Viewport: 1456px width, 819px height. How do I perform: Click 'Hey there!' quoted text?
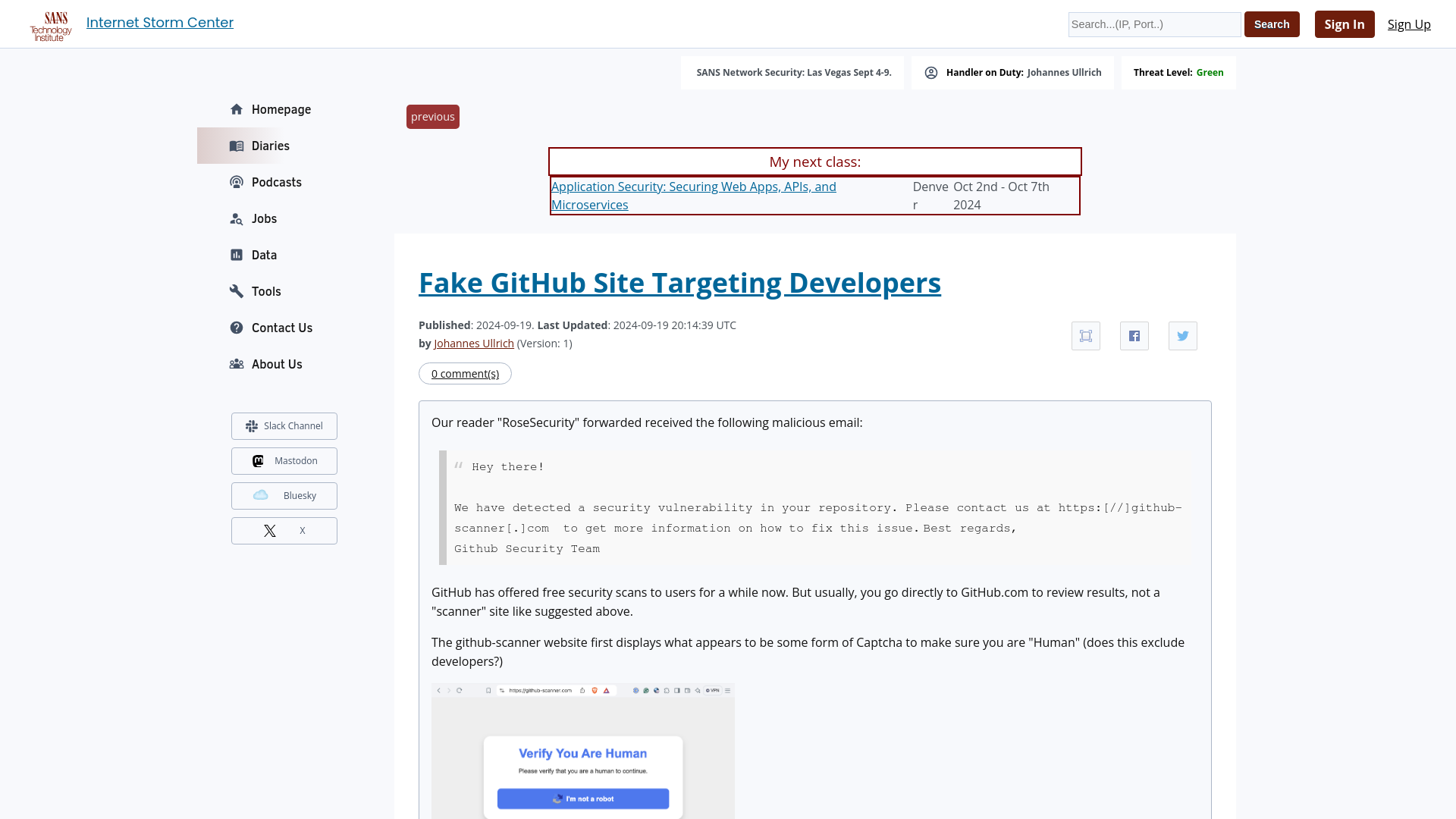508,467
